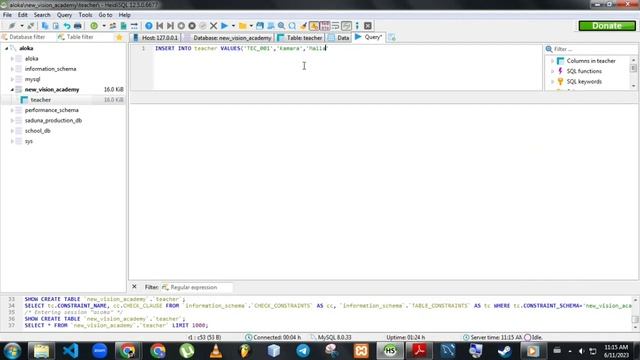Click the Database filter field
Image resolution: width=640 pixels, height=360 pixels.
pos(27,37)
